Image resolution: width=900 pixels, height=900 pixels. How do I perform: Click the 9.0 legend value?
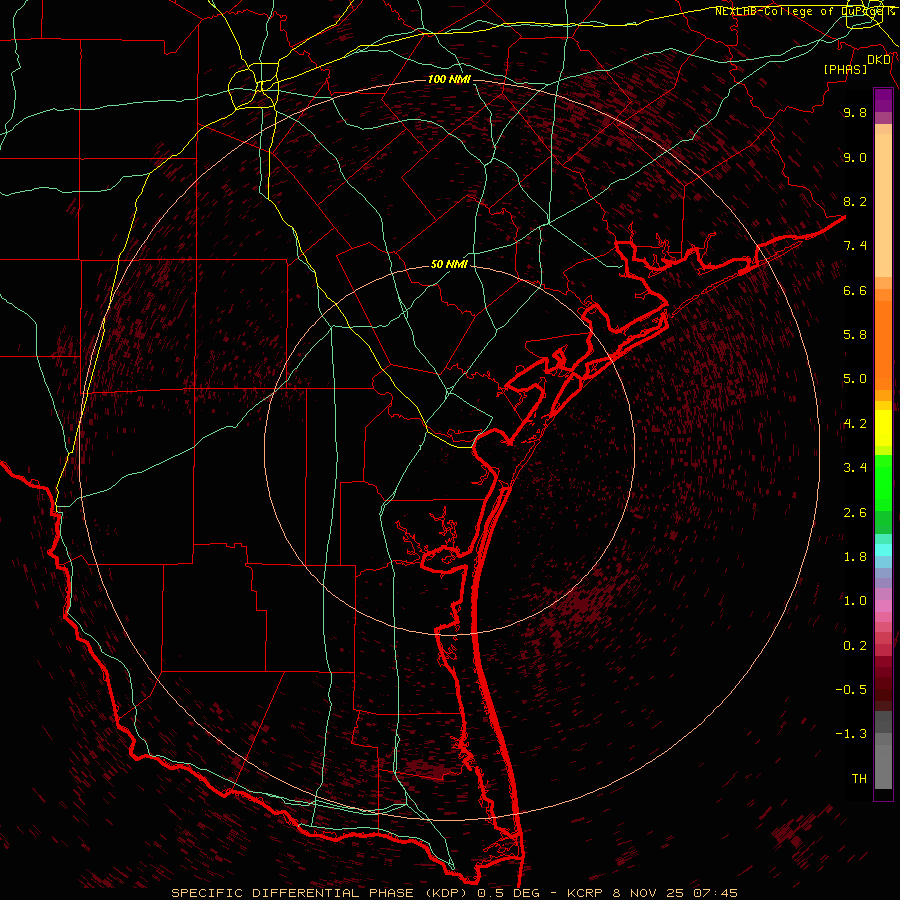click(x=855, y=157)
